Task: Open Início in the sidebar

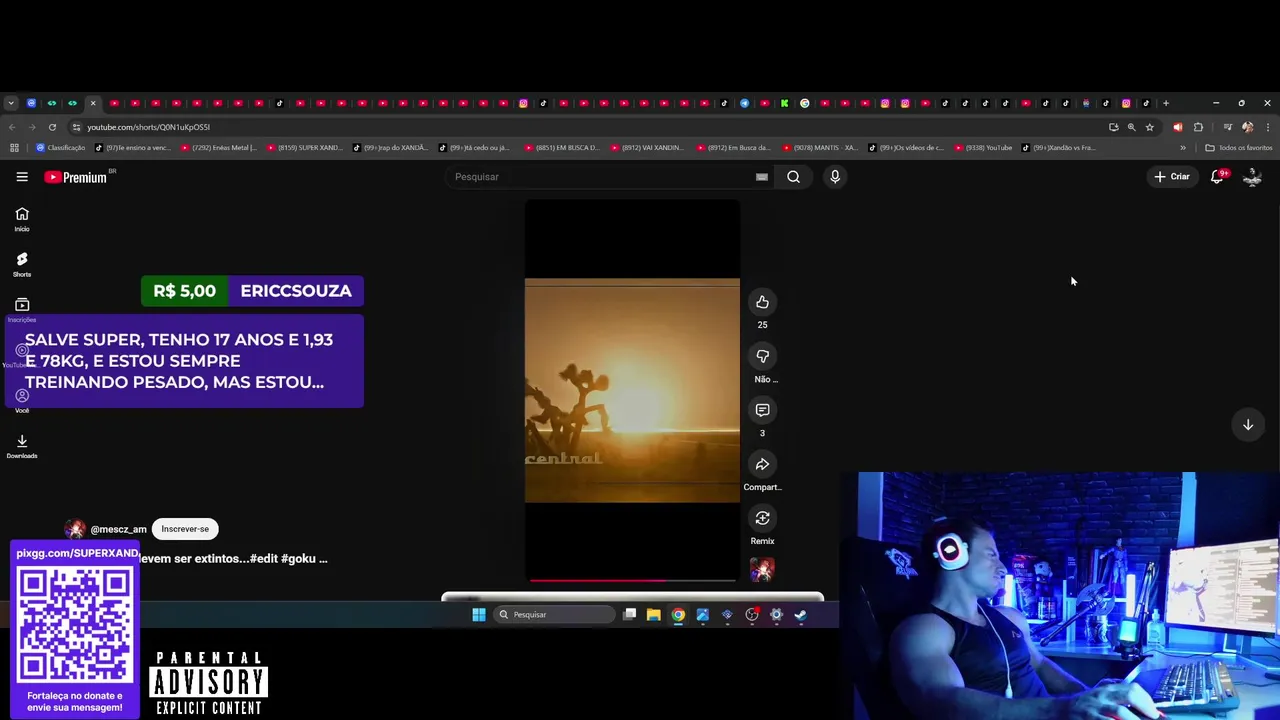Action: pos(22,219)
